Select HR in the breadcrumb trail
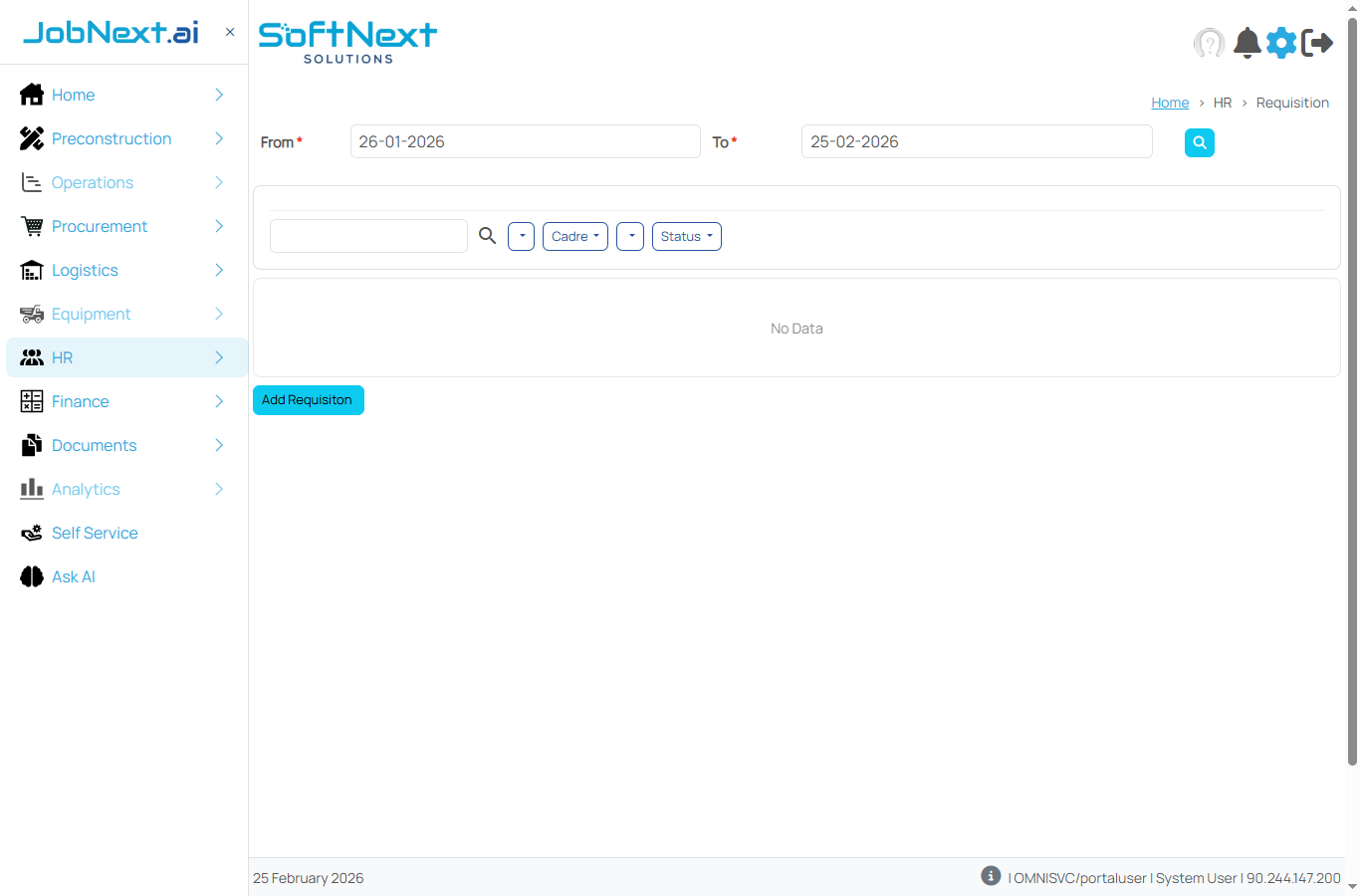 [1223, 103]
